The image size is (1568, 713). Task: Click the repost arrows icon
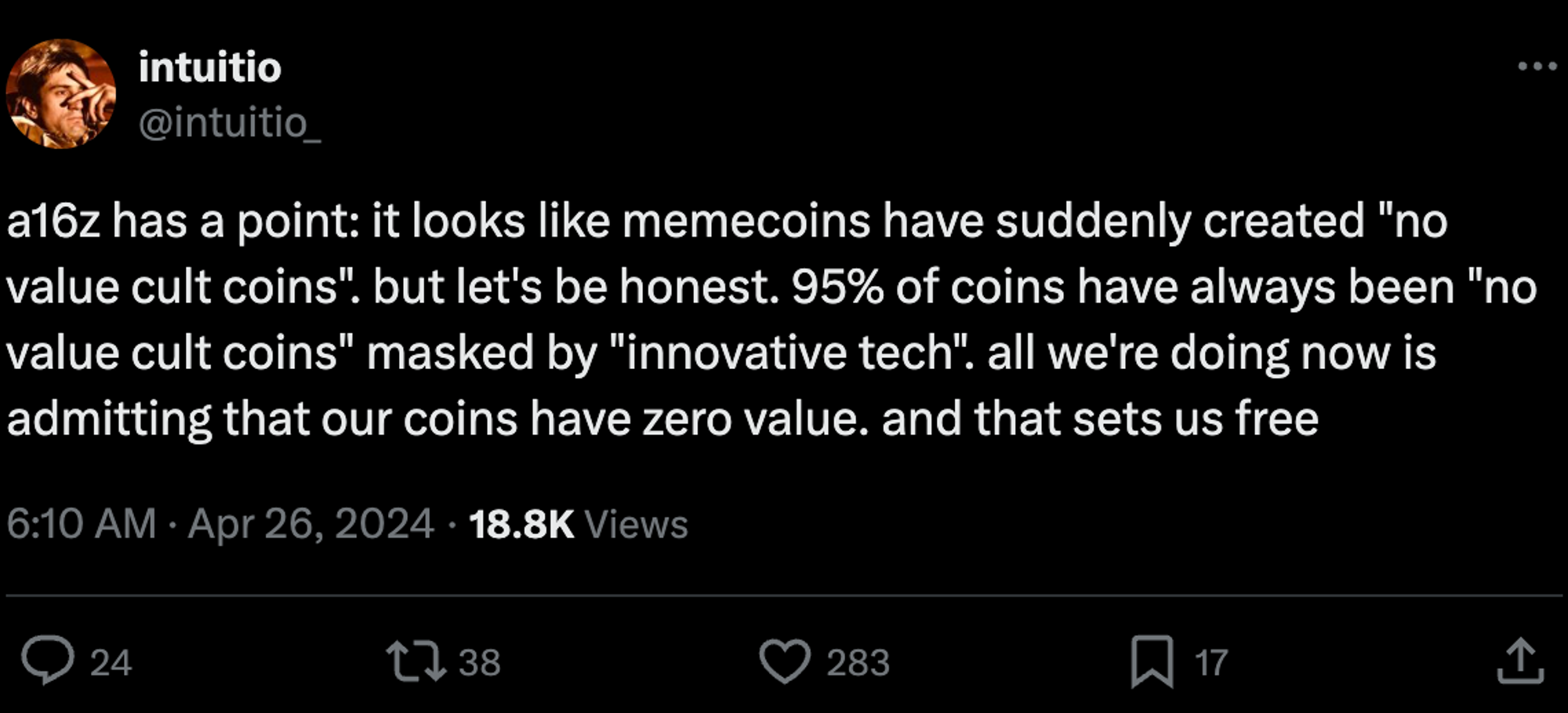tap(416, 661)
